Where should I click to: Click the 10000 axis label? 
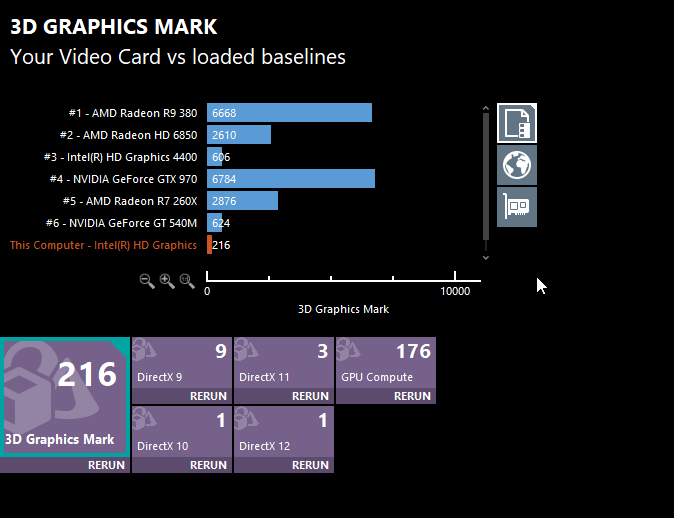pyautogui.click(x=455, y=291)
